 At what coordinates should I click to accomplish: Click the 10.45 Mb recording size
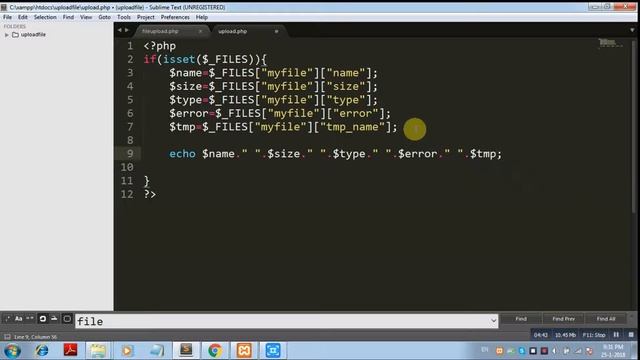click(x=565, y=335)
